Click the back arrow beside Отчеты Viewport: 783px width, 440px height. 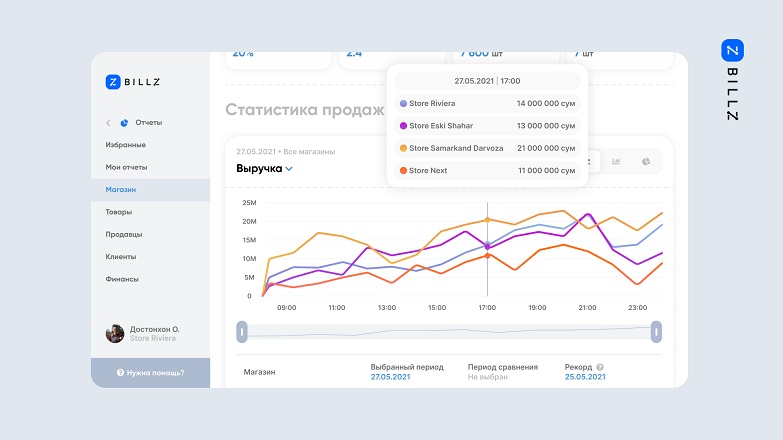pos(108,123)
